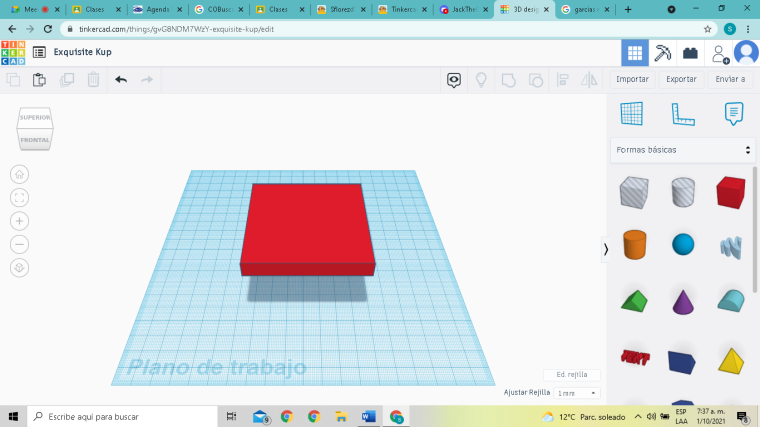Image resolution: width=760 pixels, height=427 pixels.
Task: Click the Mirror flip icon
Action: [589, 80]
